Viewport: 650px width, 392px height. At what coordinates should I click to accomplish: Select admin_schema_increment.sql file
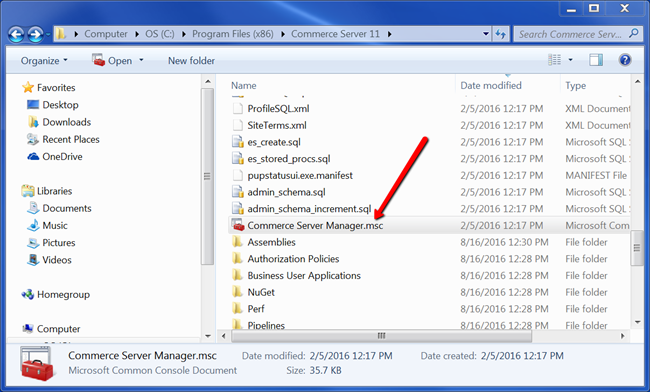[x=309, y=208]
